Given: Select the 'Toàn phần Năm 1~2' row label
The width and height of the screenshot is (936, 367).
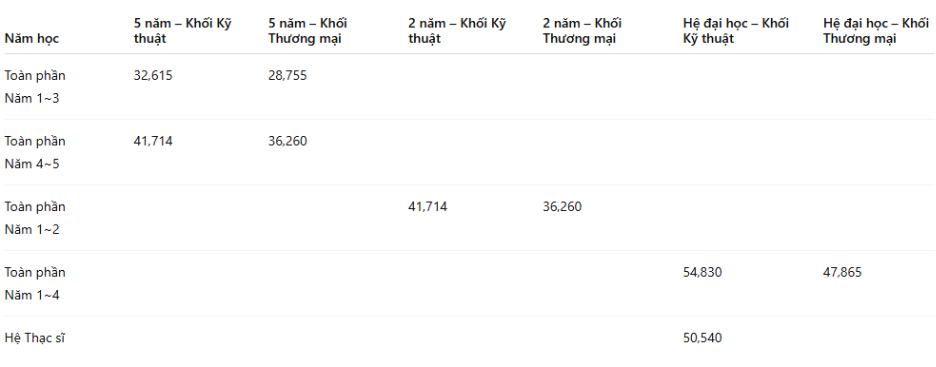Looking at the screenshot, I should click(35, 218).
